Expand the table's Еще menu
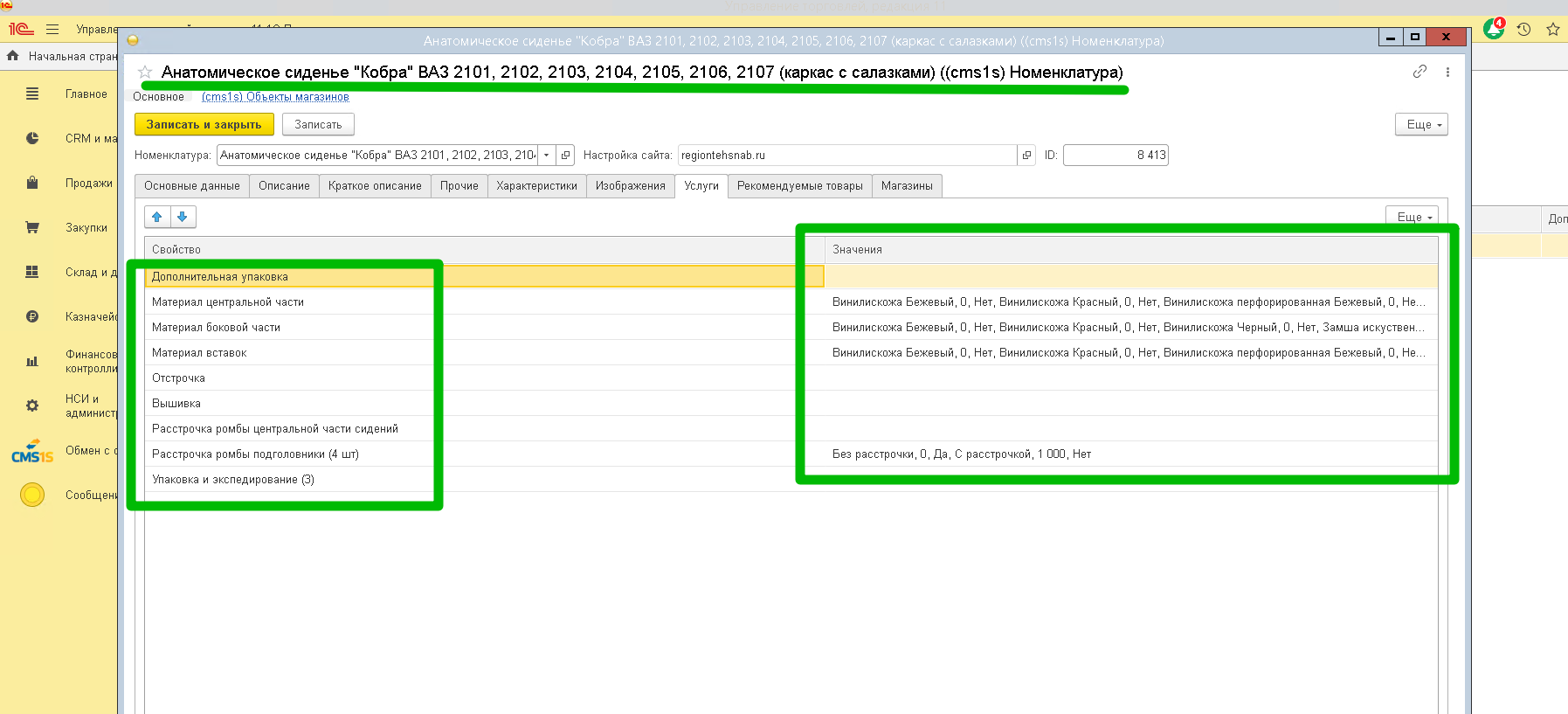The image size is (1568, 714). tap(1412, 217)
